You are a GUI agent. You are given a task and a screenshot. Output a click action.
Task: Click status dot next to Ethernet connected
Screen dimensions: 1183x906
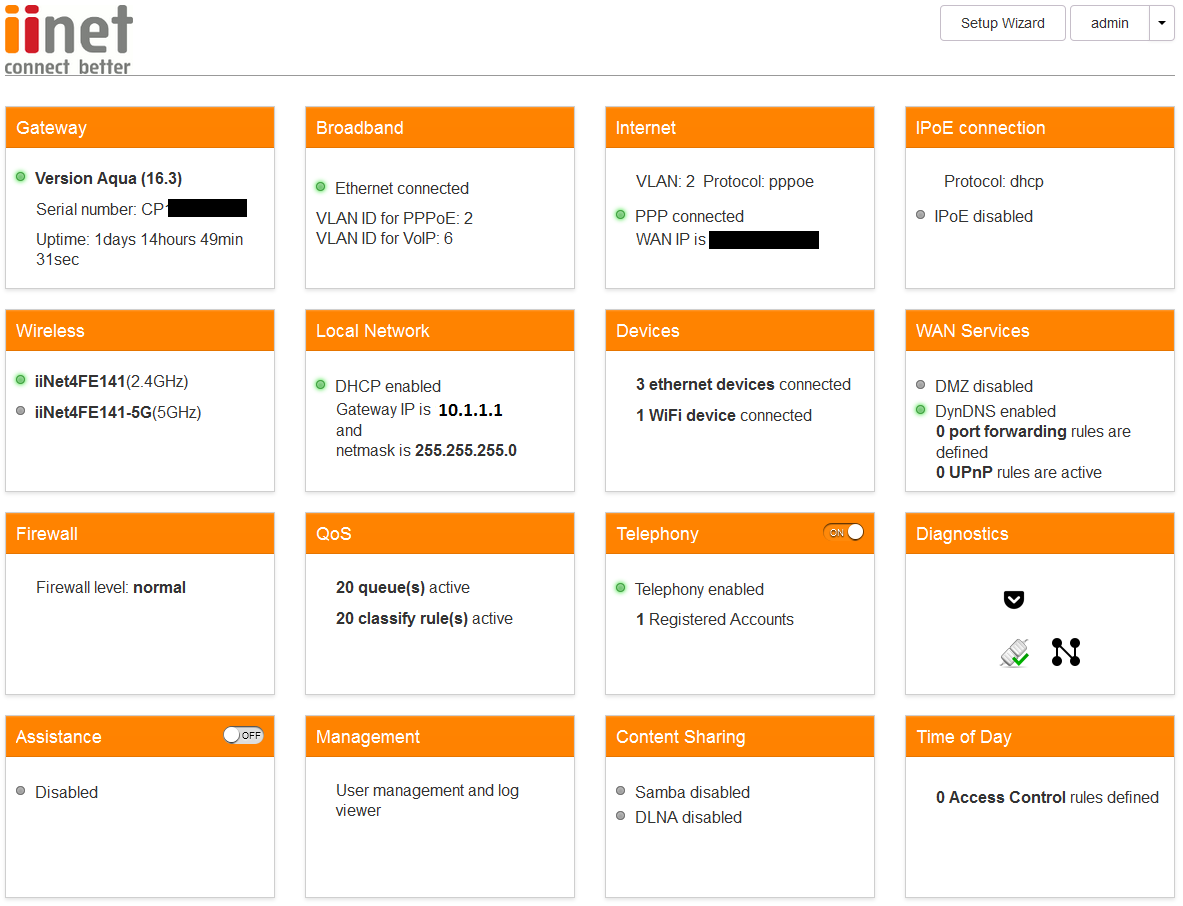coord(321,186)
